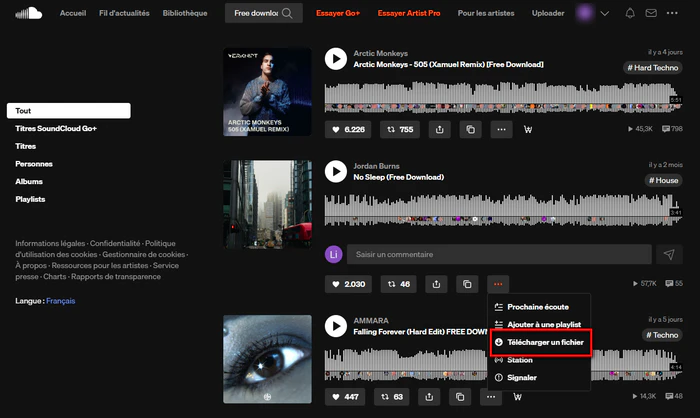Expand the profile dropdown chevron
The height and width of the screenshot is (418, 700).
(x=604, y=13)
